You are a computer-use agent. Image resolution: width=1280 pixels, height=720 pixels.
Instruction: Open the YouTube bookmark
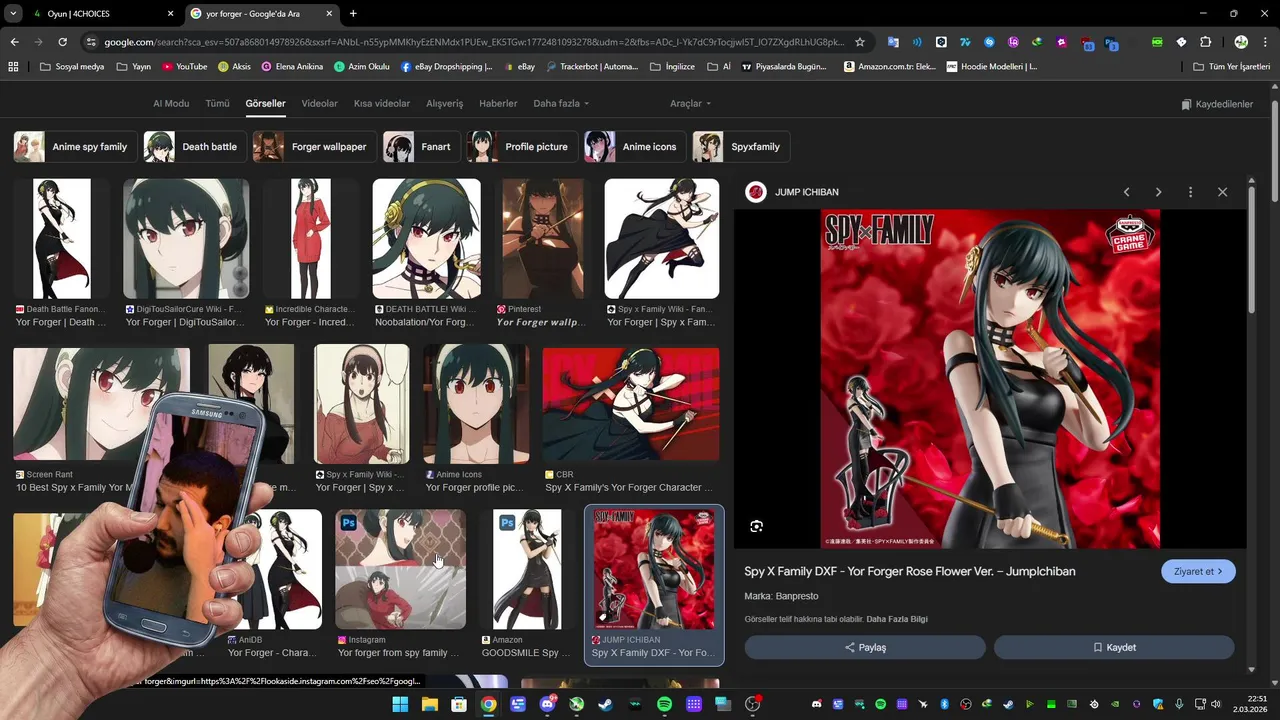[185, 67]
